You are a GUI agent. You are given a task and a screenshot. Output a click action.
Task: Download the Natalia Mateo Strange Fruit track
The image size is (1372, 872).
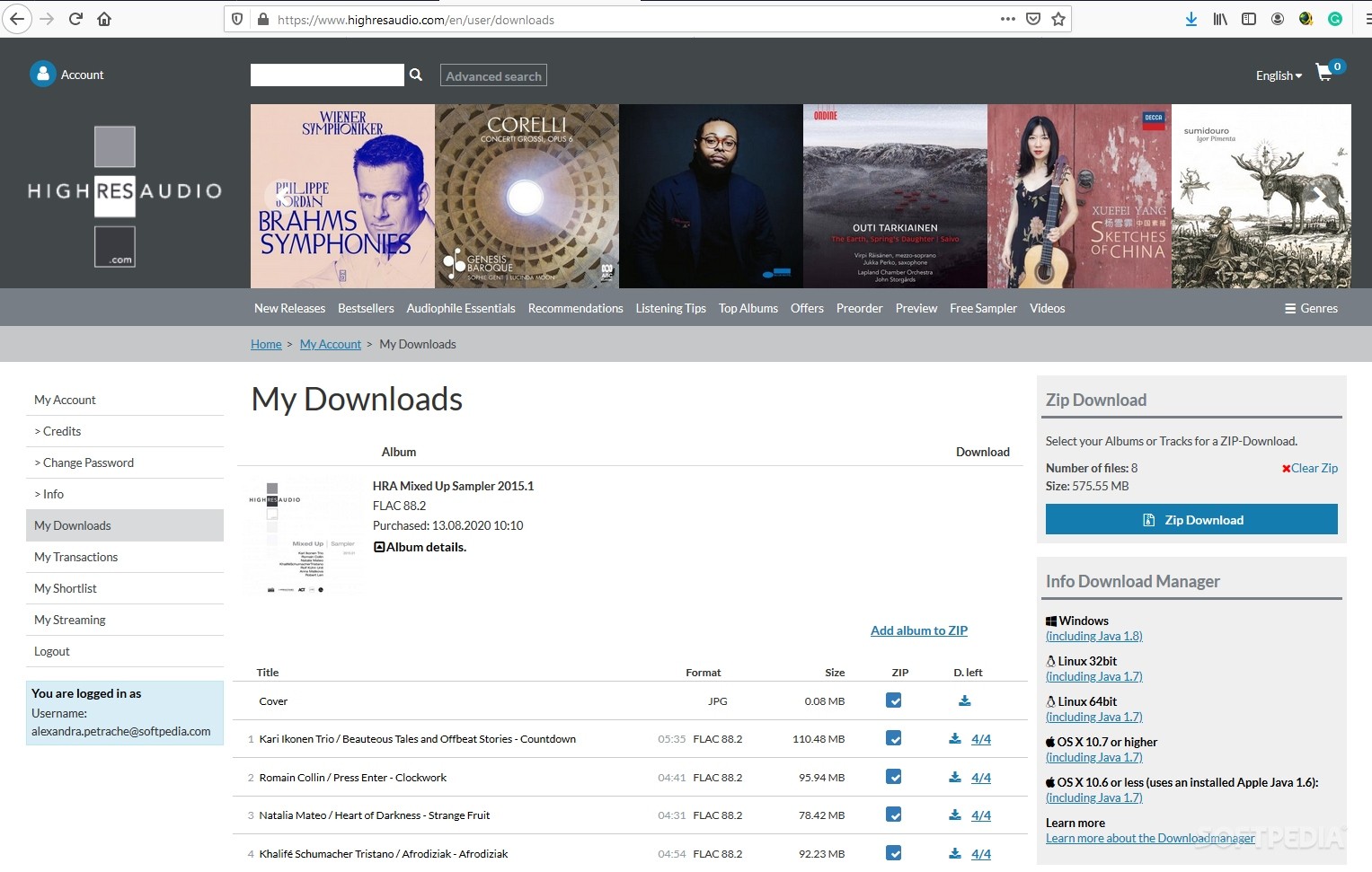coord(954,815)
